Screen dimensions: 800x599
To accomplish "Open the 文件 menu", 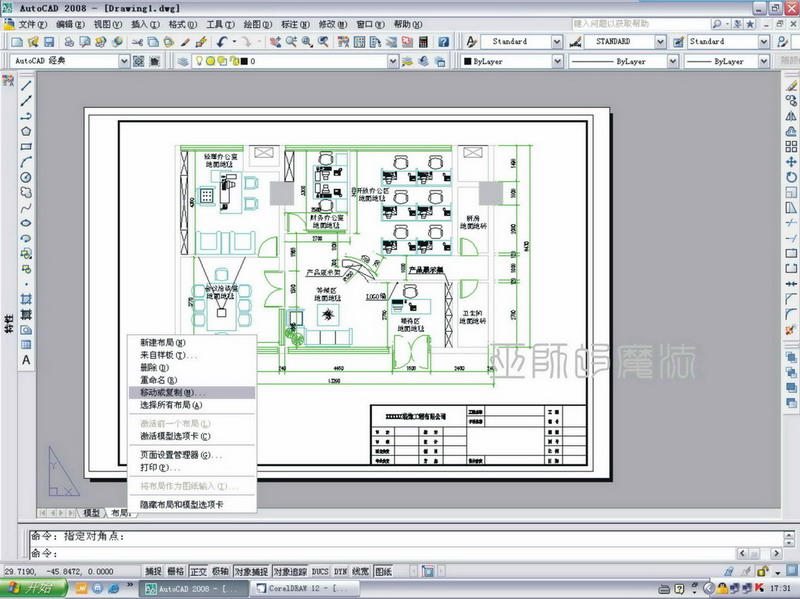I will (32, 24).
